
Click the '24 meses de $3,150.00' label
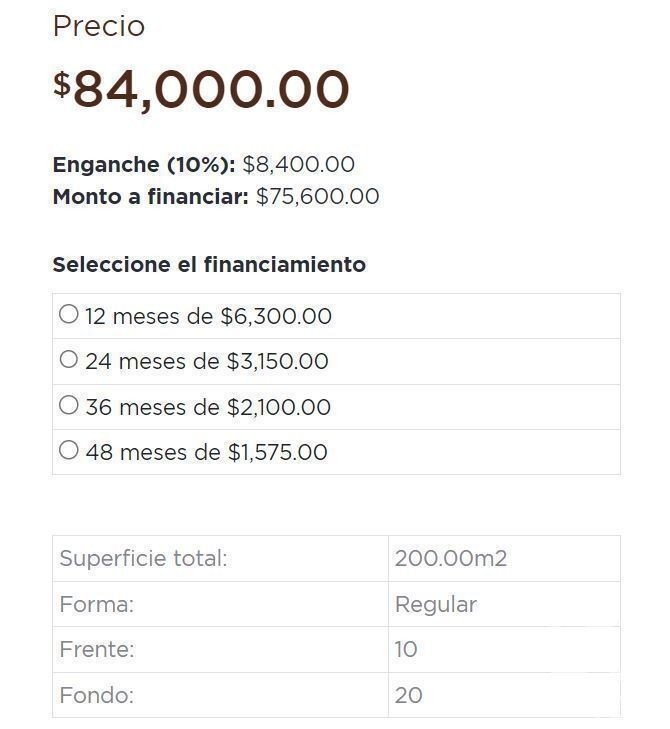207,362
